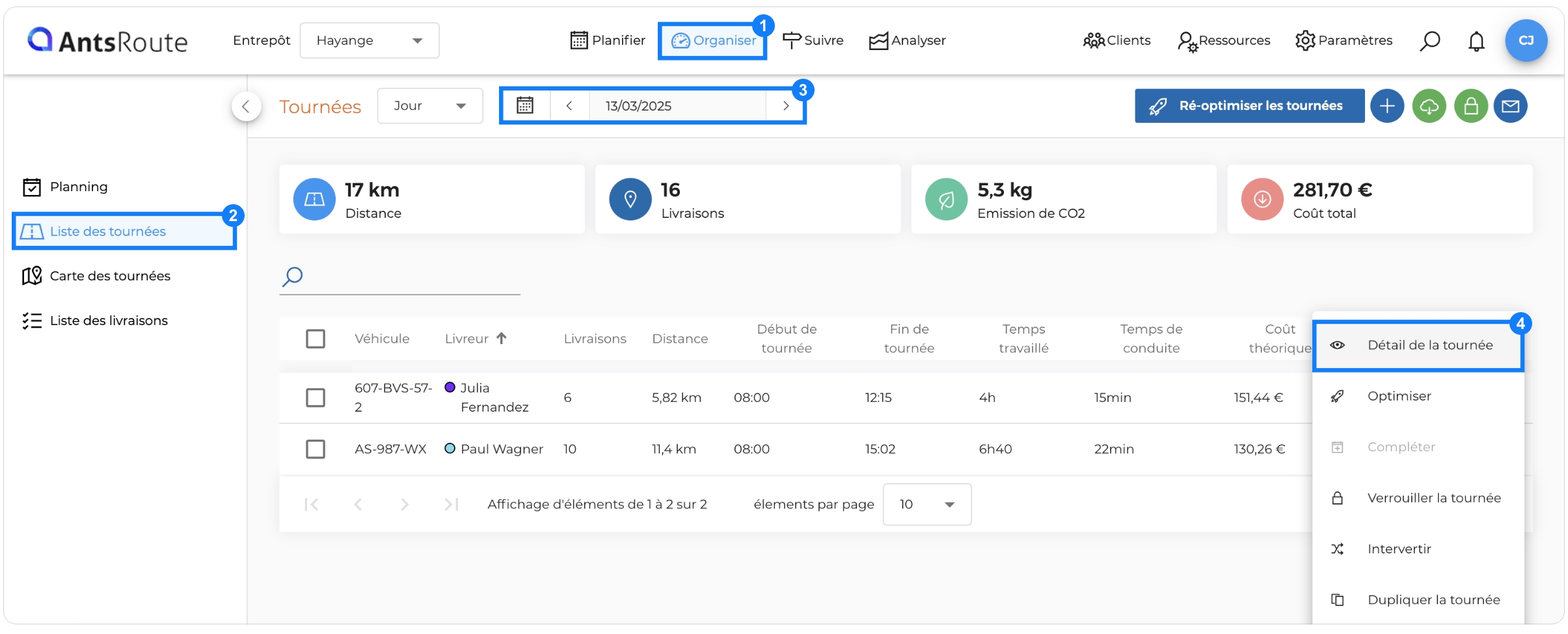Open the Ressources section

[1224, 40]
